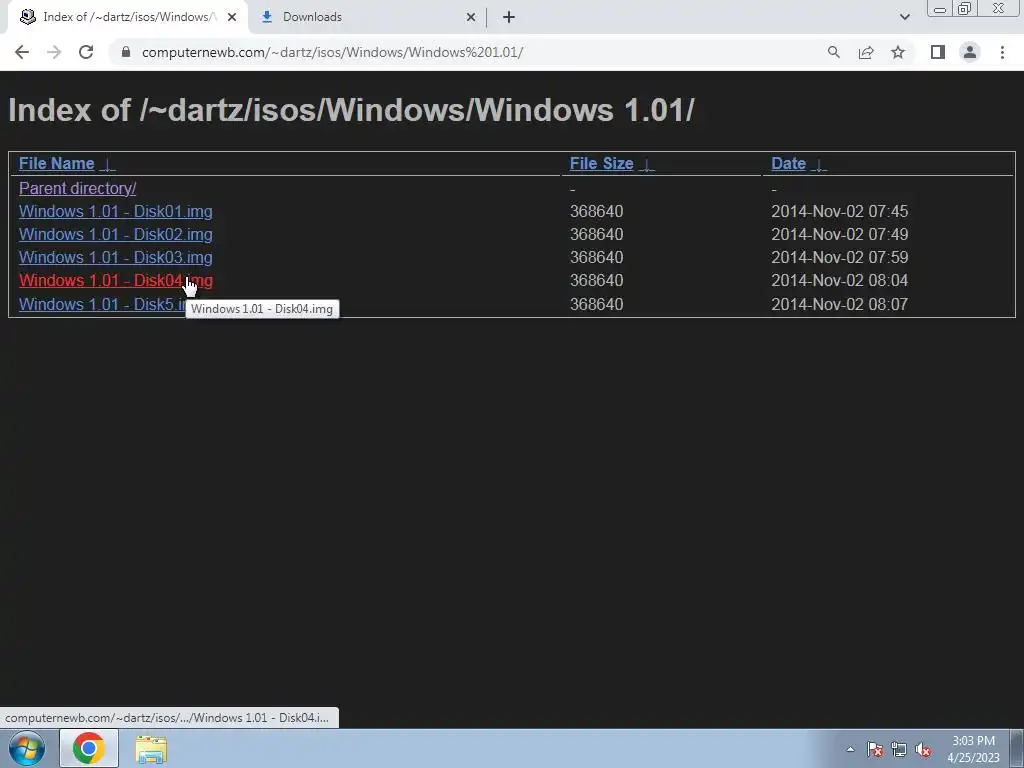Open Chrome three-dot menu
1024x768 pixels.
tap(1002, 52)
